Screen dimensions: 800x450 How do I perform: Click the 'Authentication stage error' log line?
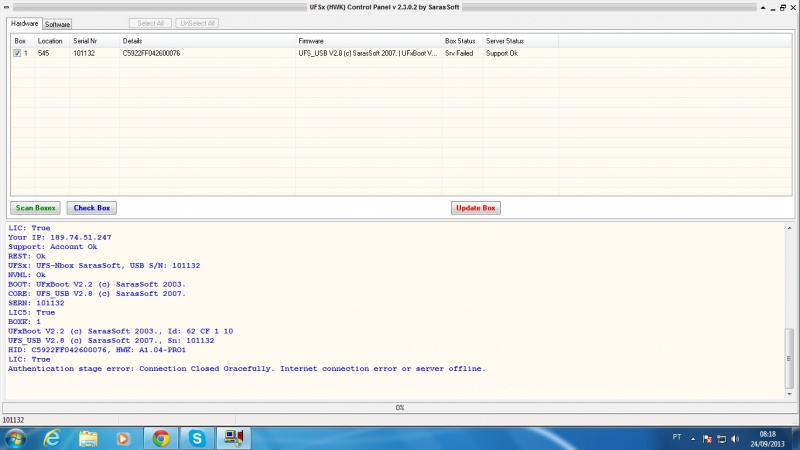(x=246, y=368)
